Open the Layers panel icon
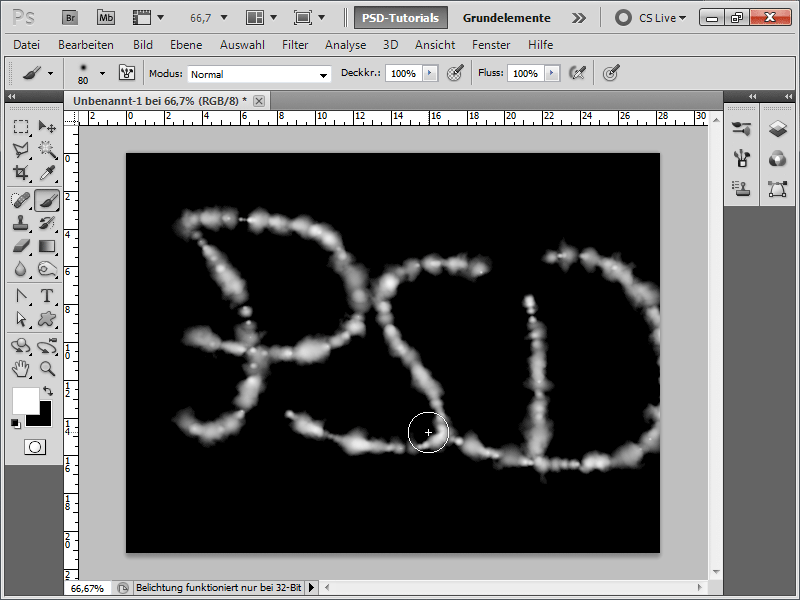Image resolution: width=800 pixels, height=600 pixels. pos(778,129)
